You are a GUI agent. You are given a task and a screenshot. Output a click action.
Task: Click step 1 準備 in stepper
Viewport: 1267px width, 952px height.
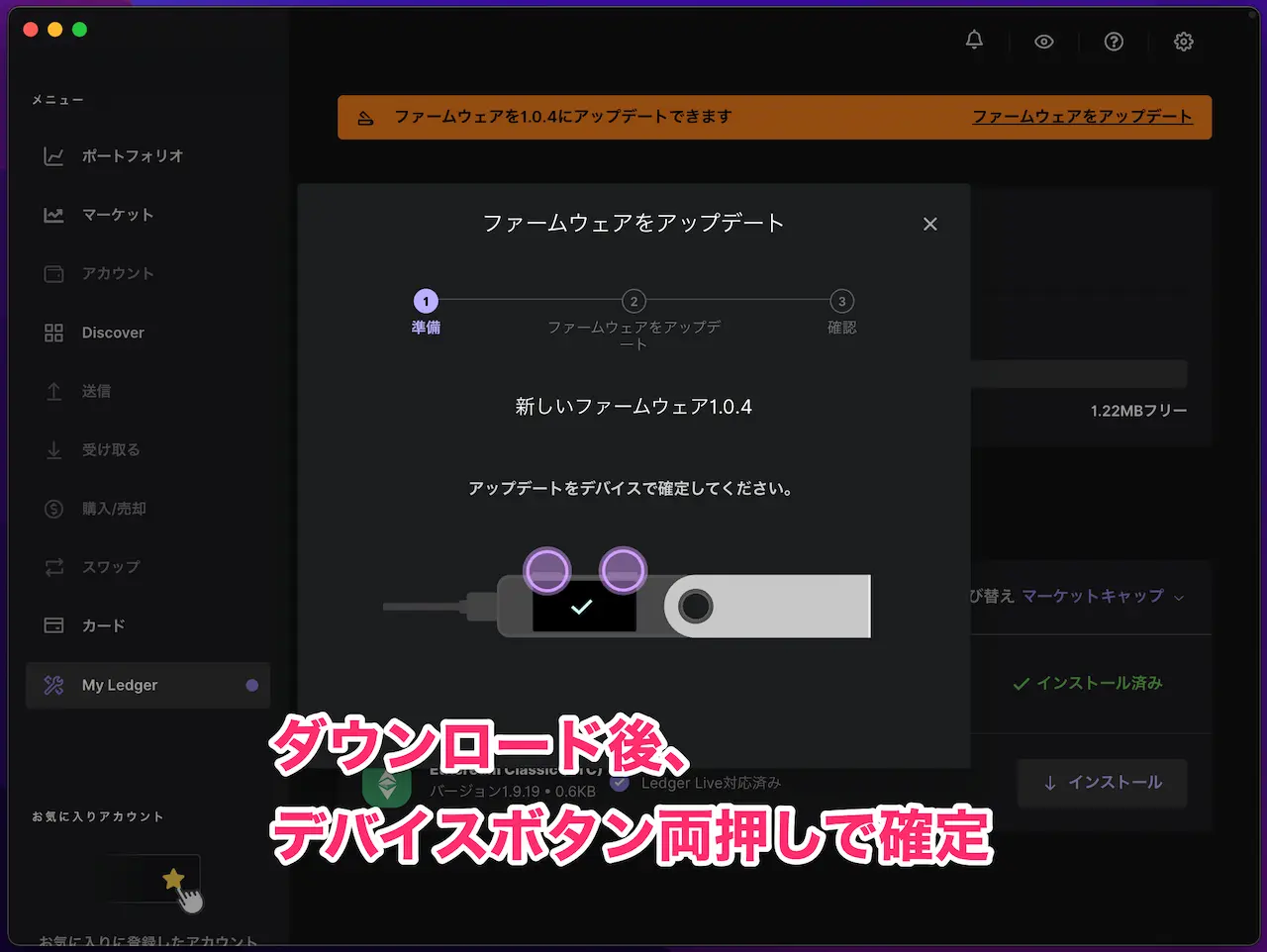click(x=426, y=313)
